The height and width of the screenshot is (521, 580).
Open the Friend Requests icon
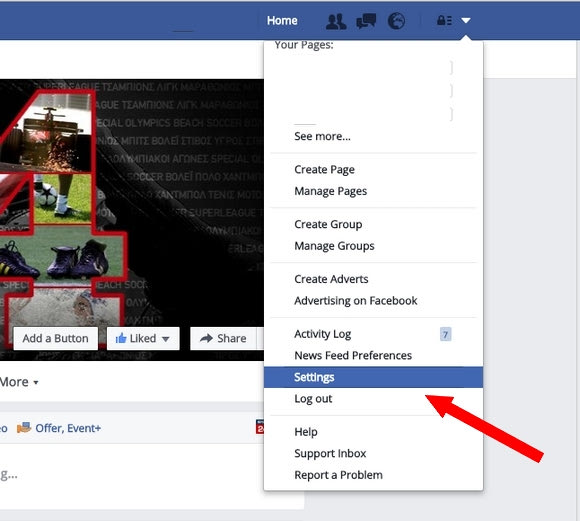(336, 21)
